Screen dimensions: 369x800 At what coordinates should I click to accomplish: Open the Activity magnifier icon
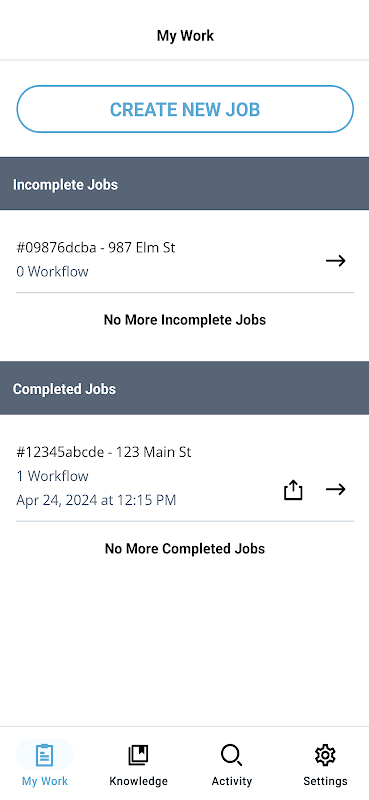(x=232, y=755)
